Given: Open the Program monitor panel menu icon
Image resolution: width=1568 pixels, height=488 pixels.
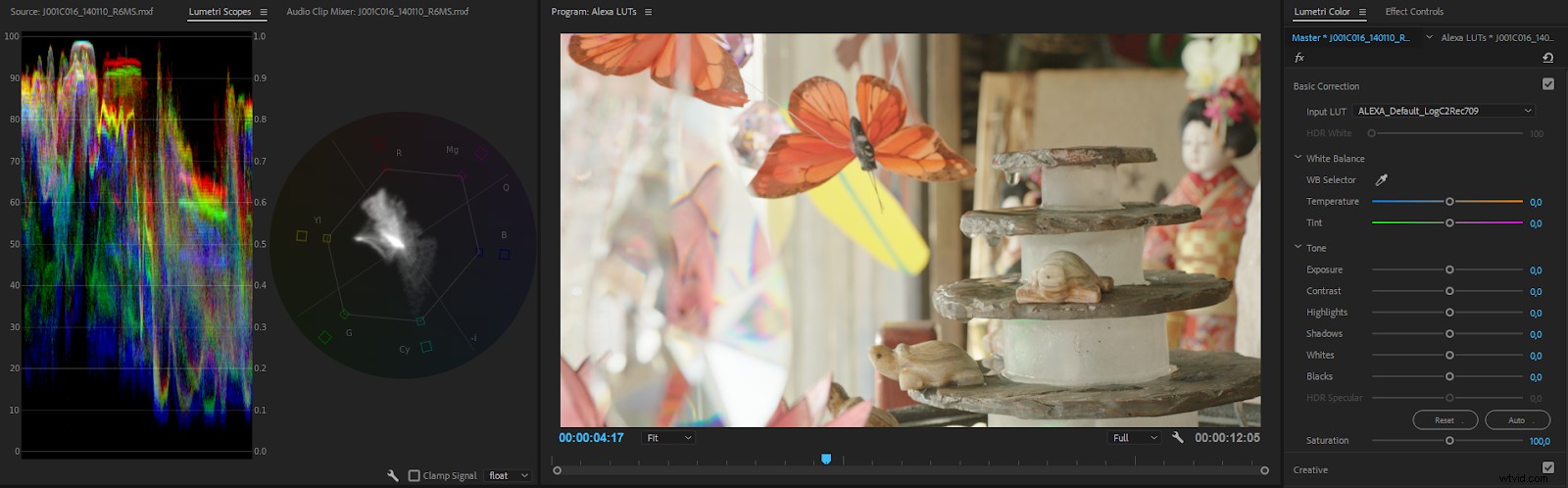Looking at the screenshot, I should point(648,12).
